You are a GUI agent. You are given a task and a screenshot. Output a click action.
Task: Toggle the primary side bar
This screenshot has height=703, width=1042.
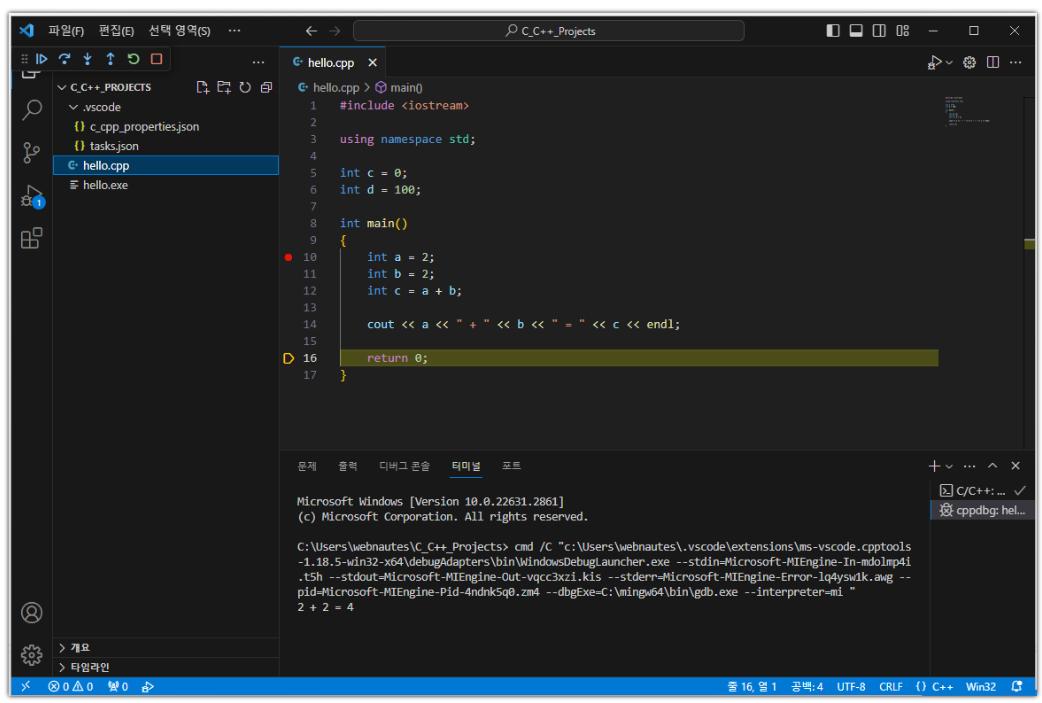[833, 31]
